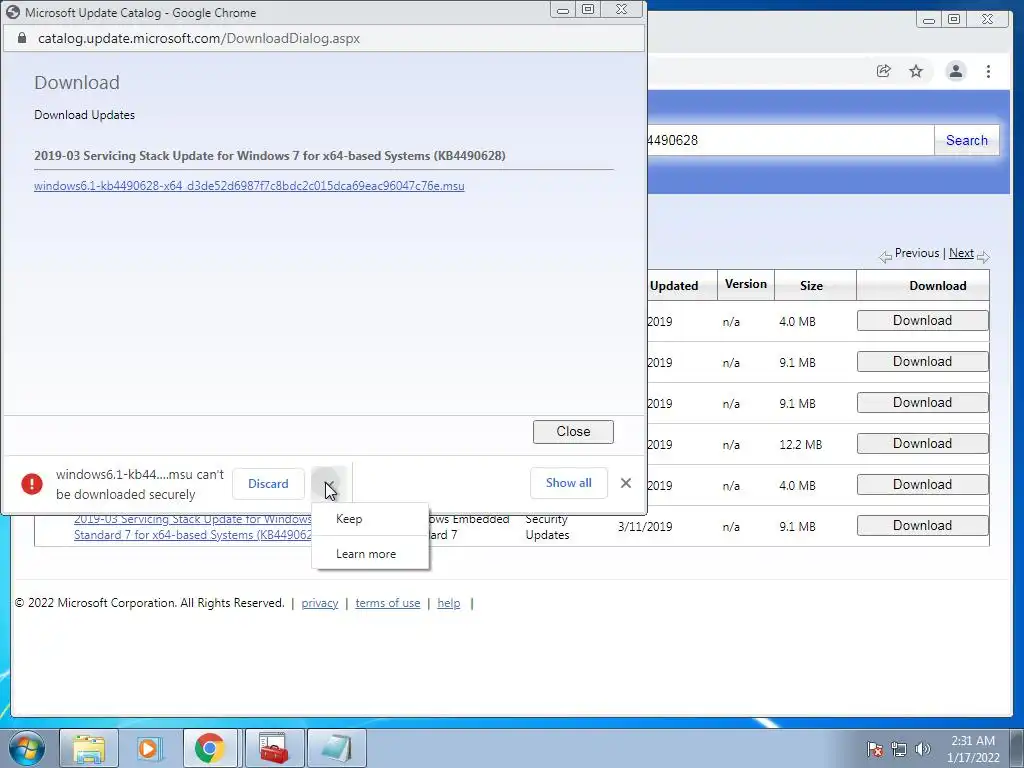The height and width of the screenshot is (768, 1024).
Task: Open Chrome's three-dot menu
Action: click(x=988, y=71)
